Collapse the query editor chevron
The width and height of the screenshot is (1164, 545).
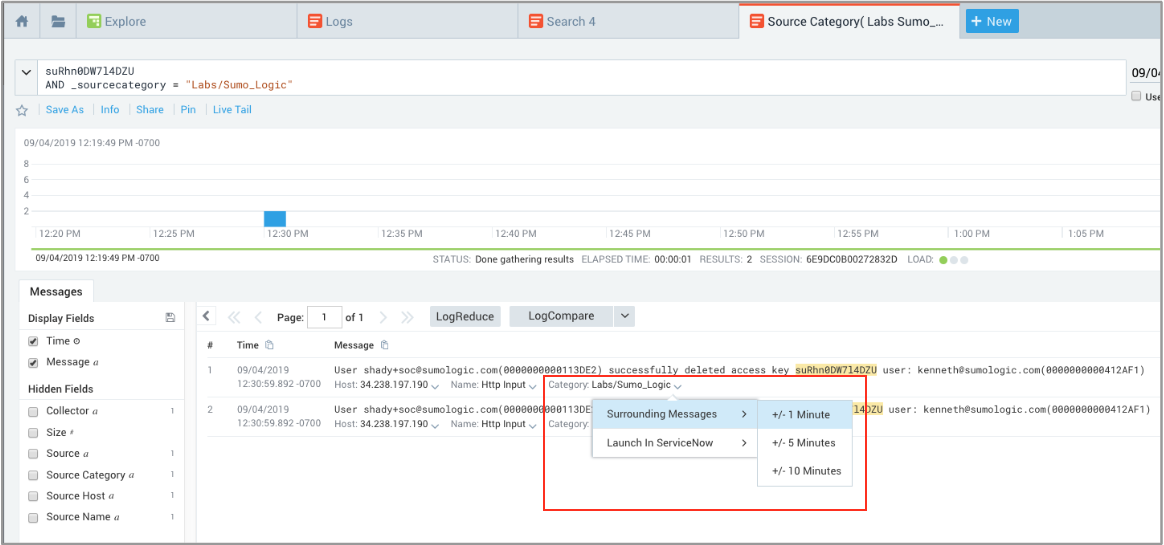click(x=25, y=72)
